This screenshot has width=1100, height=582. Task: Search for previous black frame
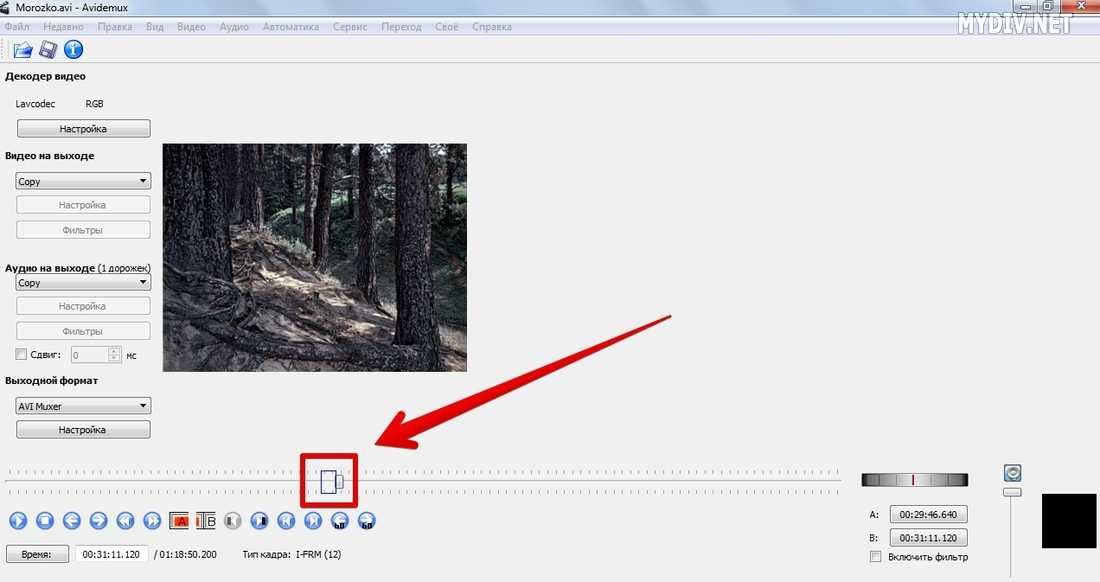(x=232, y=521)
